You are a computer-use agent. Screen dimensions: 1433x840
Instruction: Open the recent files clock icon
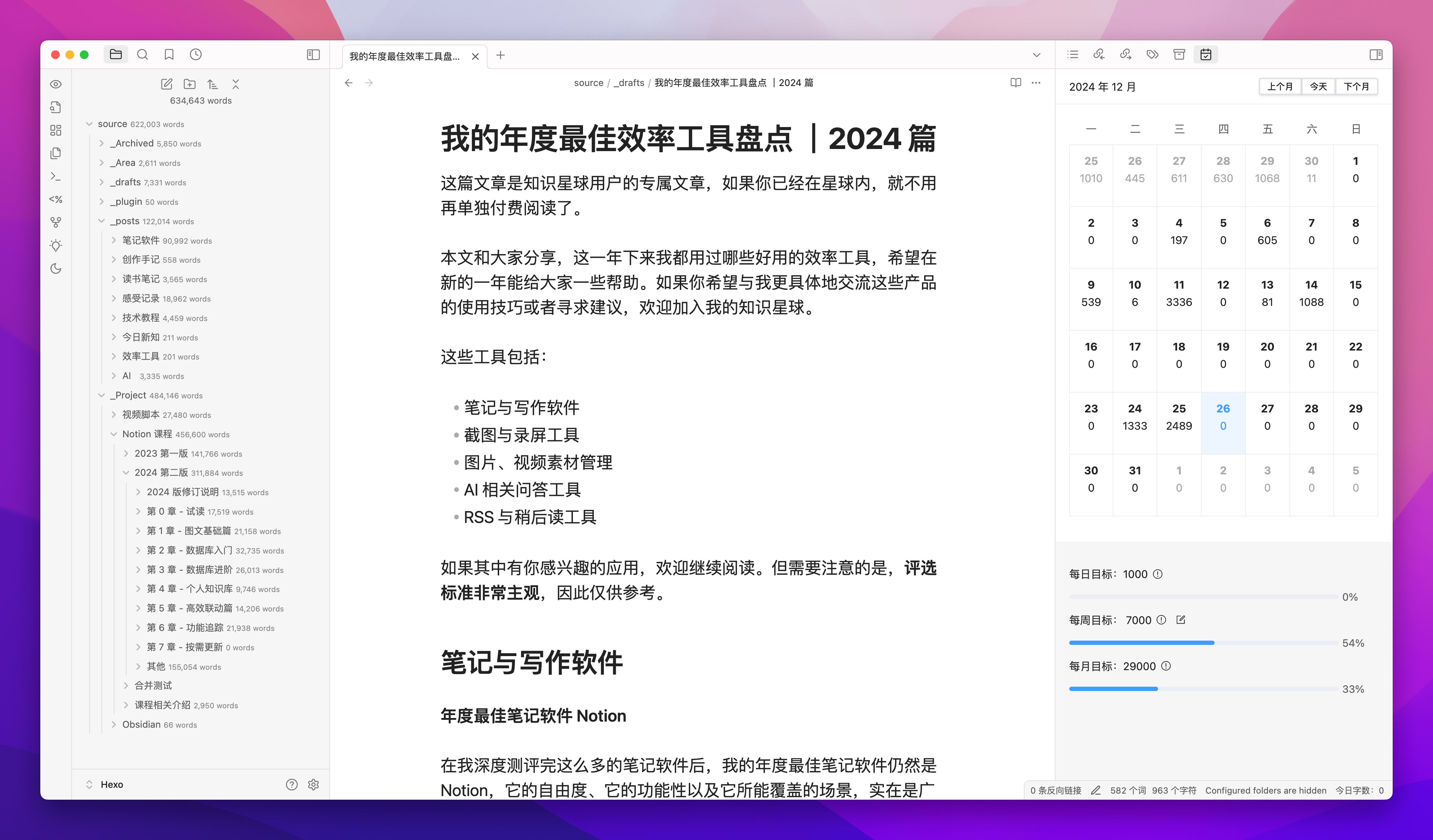point(196,55)
